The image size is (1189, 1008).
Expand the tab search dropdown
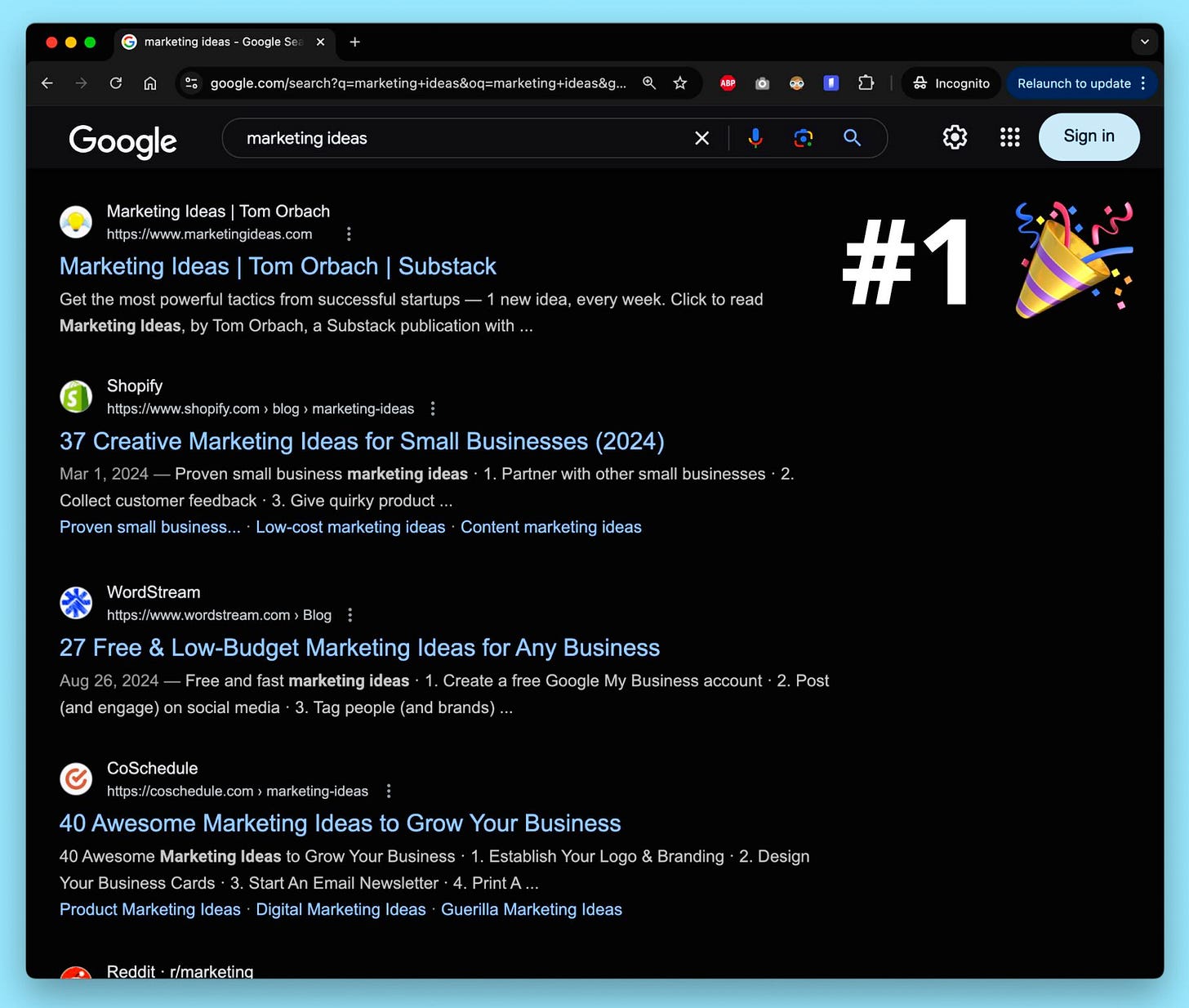1145,42
